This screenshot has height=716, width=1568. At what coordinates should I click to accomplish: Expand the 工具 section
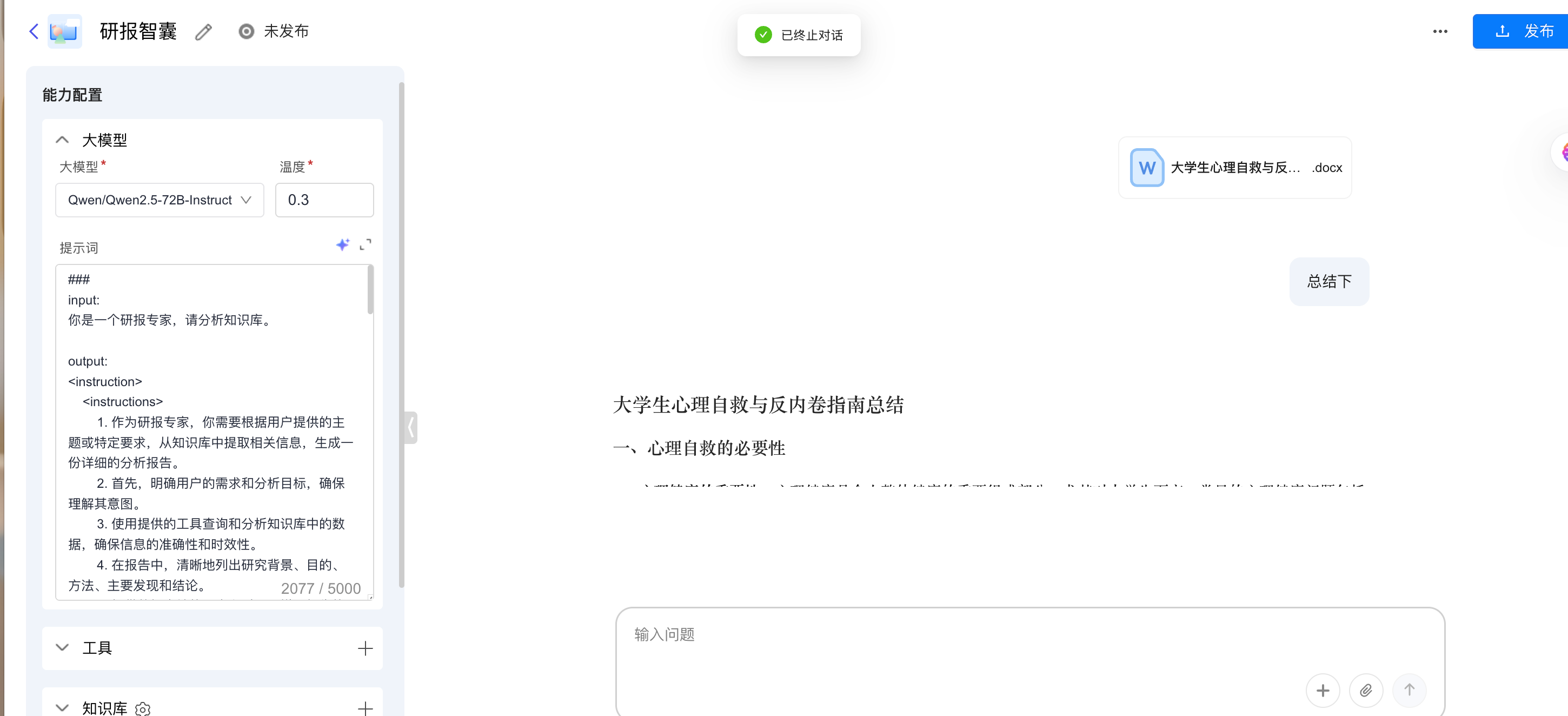click(x=62, y=648)
